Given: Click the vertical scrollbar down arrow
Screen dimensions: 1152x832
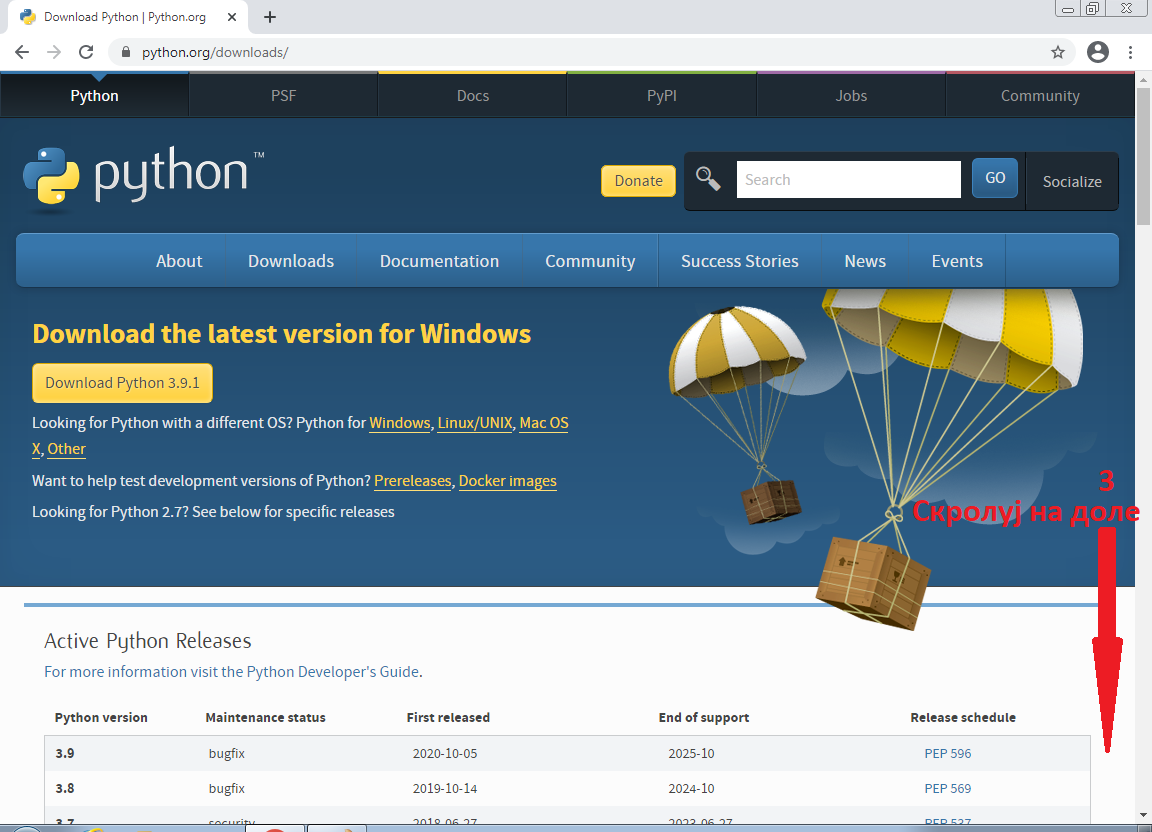Looking at the screenshot, I should (x=1143, y=815).
